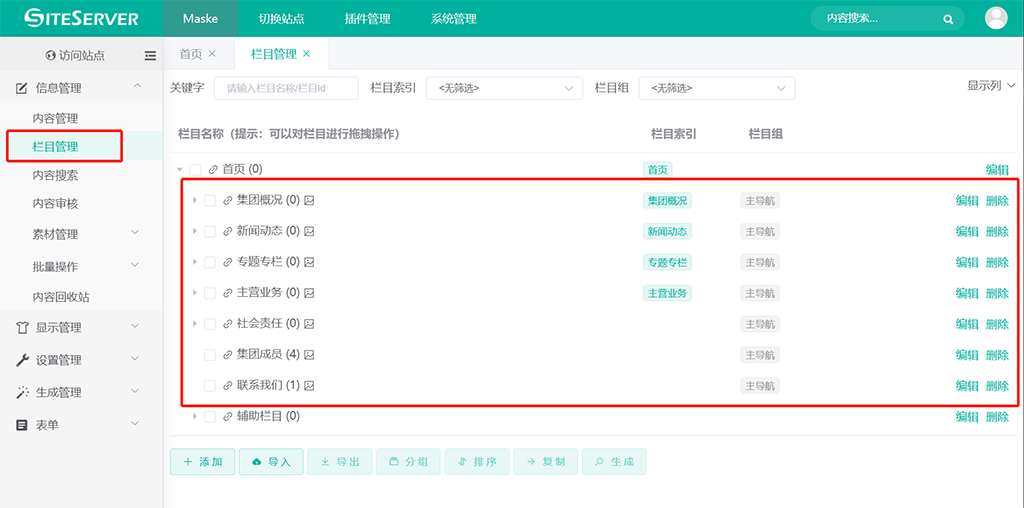Expand the 专题专栏 tree node
The image size is (1024, 508).
pyautogui.click(x=195, y=262)
